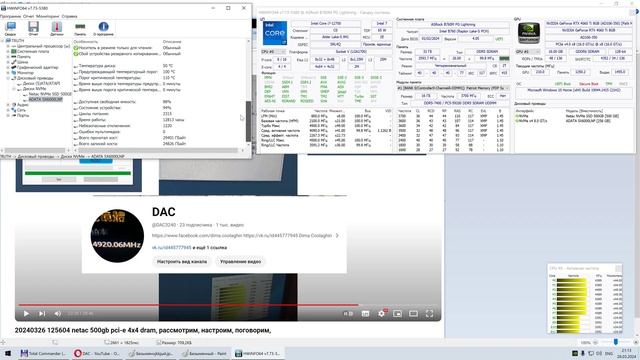Switch to HWiNFO64 taskbar item

258,353
